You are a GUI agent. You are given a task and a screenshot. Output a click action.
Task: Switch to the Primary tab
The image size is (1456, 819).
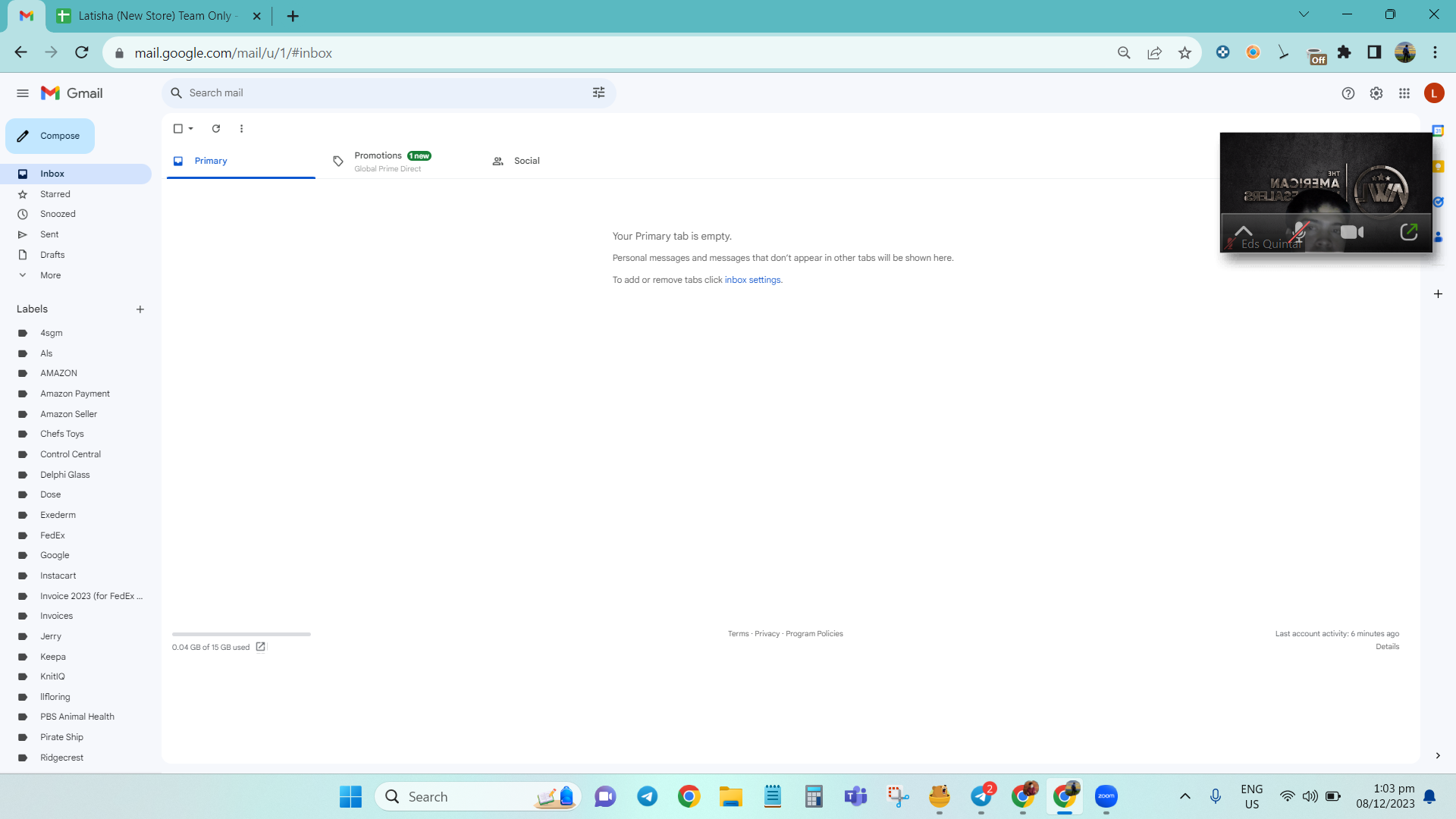point(241,161)
